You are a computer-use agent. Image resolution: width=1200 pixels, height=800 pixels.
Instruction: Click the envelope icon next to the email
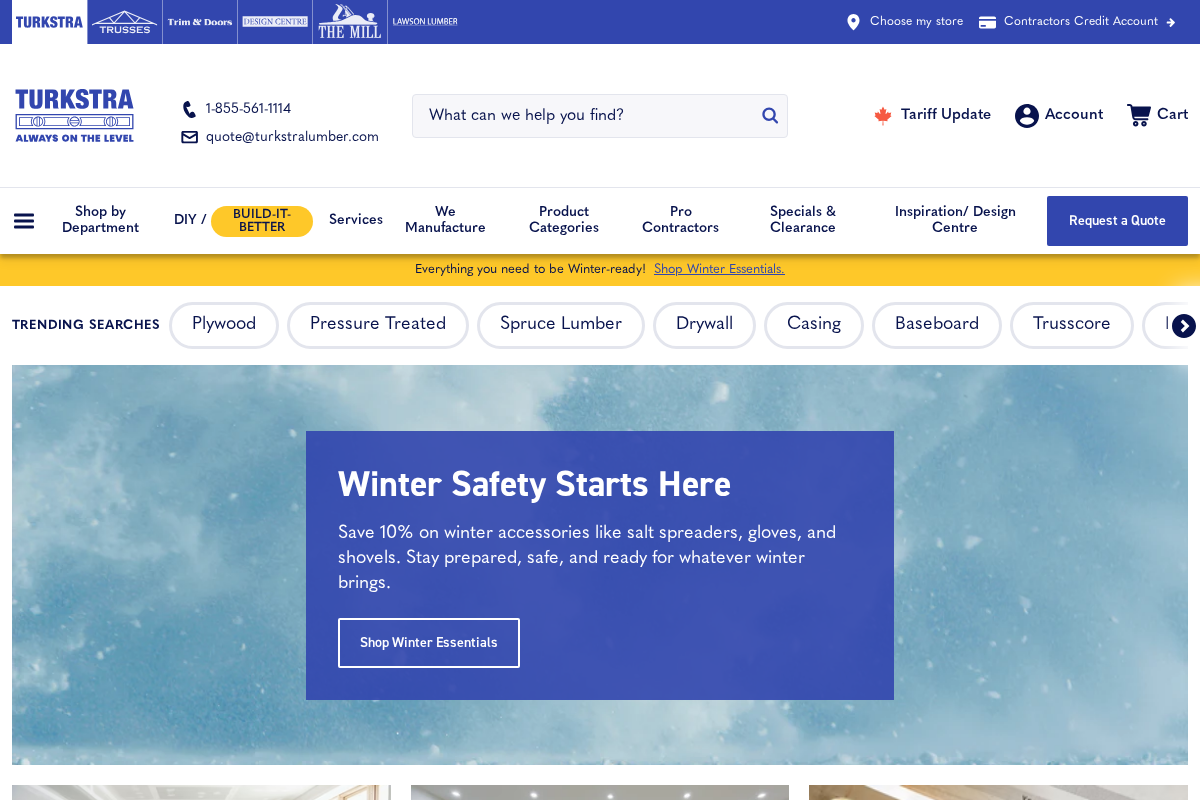pos(189,137)
